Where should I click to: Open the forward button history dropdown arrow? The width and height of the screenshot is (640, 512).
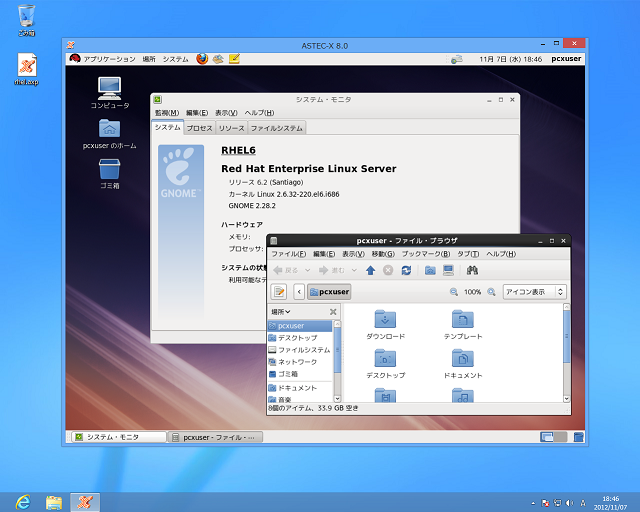tap(354, 270)
